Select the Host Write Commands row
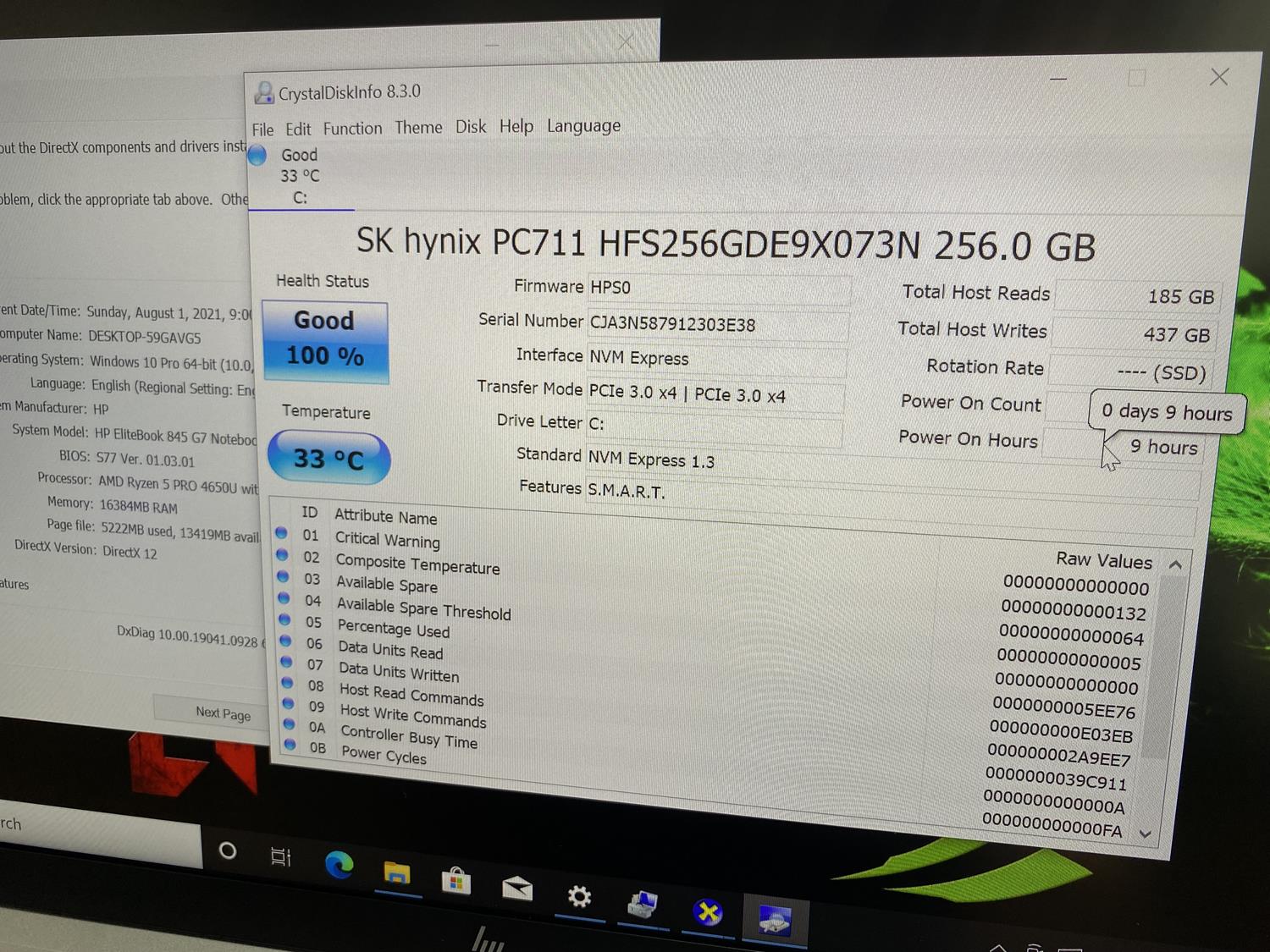This screenshot has width=1270, height=952. coord(713,745)
